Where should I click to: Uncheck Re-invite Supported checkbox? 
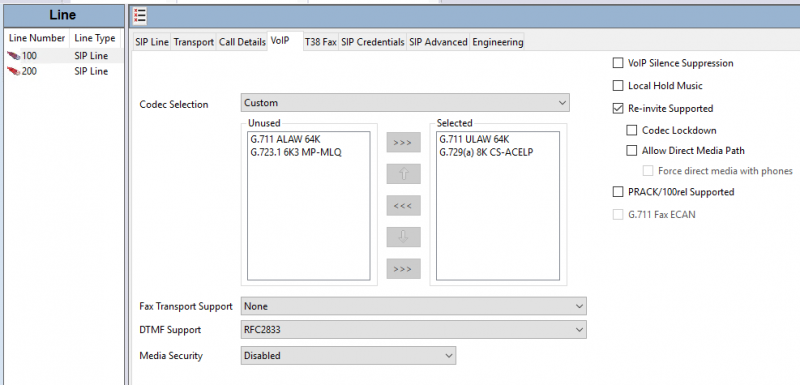tap(618, 108)
